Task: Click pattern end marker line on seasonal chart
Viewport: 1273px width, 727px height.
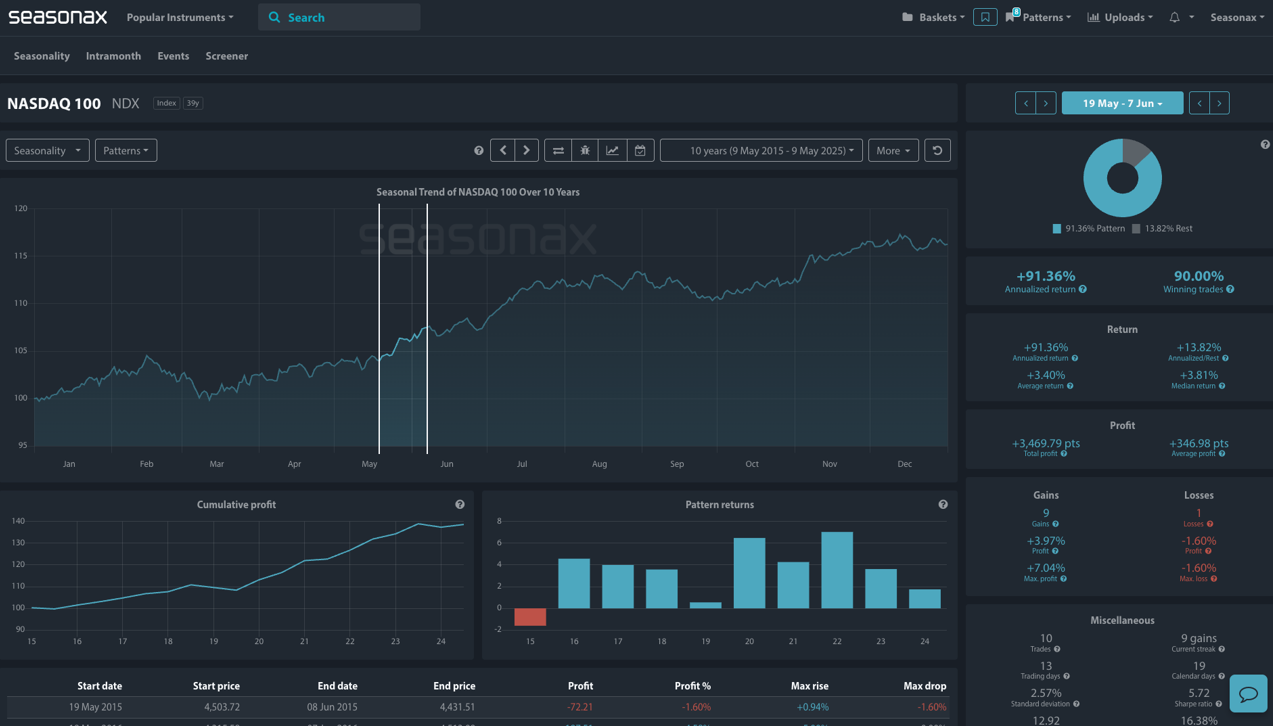Action: (x=427, y=328)
